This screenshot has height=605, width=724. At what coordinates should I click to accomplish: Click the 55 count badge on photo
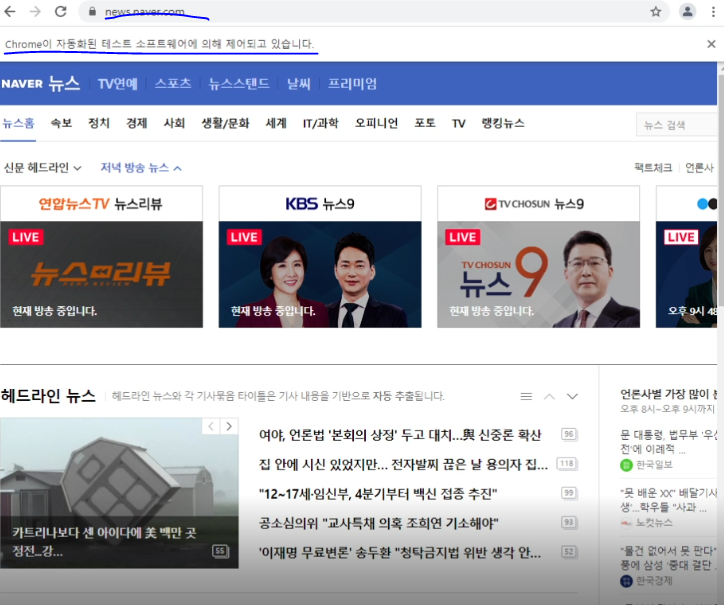[x=220, y=551]
